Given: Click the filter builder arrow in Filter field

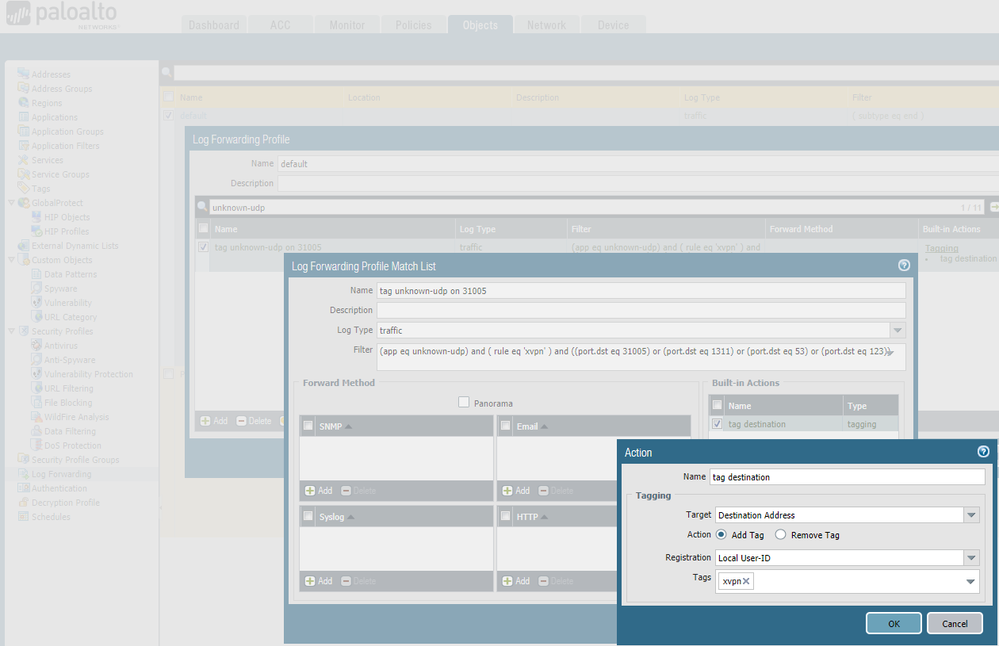Looking at the screenshot, I should 889,352.
